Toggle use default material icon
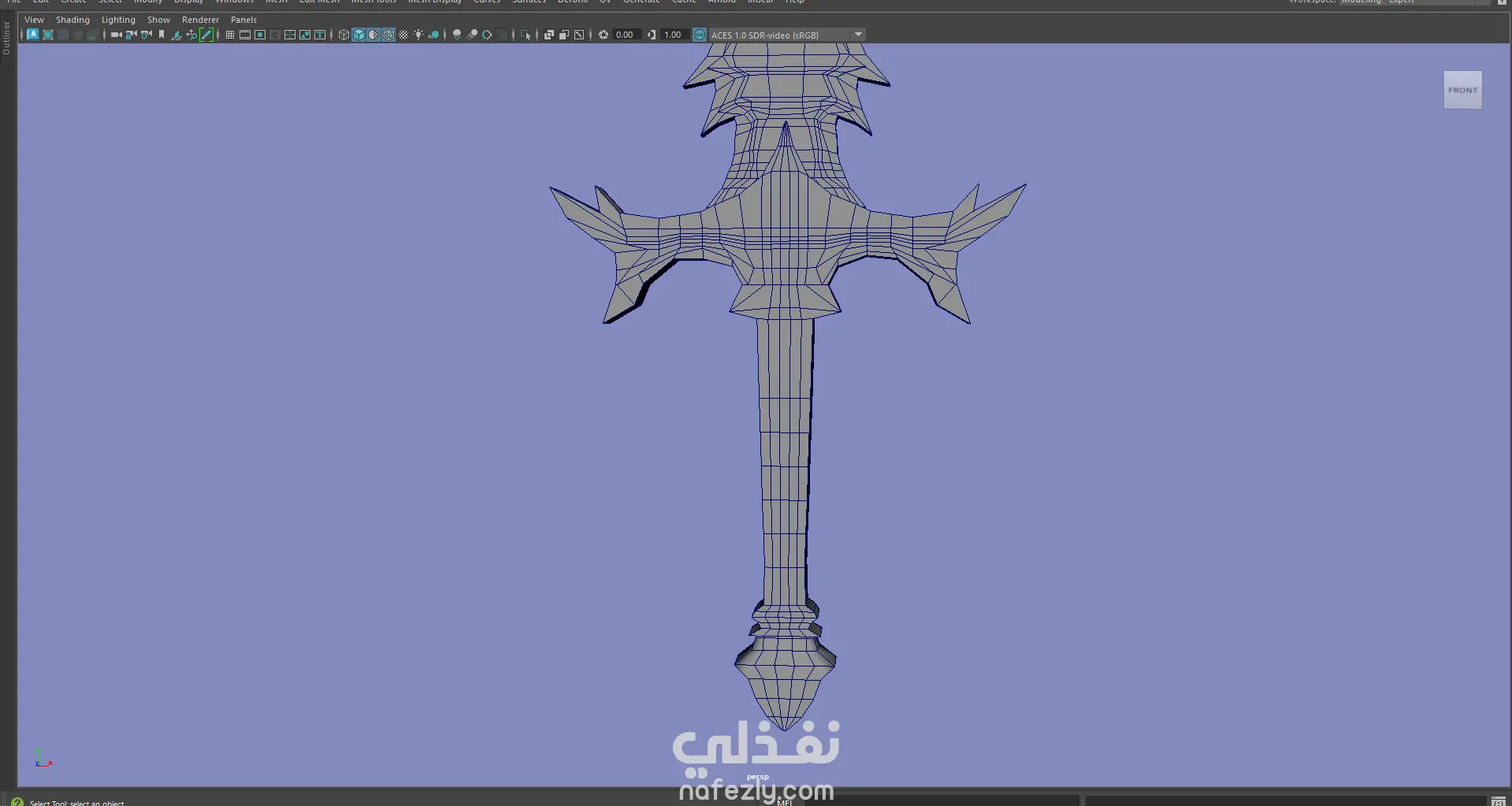This screenshot has width=1512, height=806. [x=373, y=35]
